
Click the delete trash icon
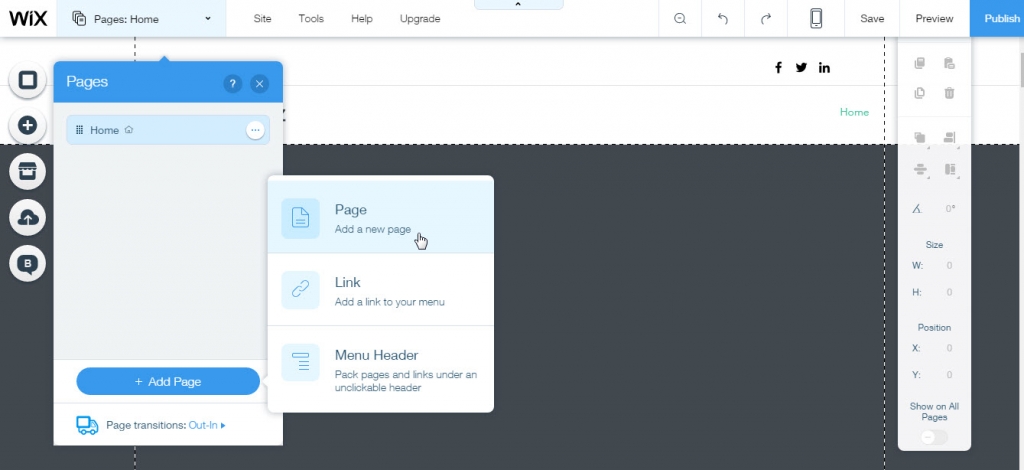pyautogui.click(x=949, y=93)
